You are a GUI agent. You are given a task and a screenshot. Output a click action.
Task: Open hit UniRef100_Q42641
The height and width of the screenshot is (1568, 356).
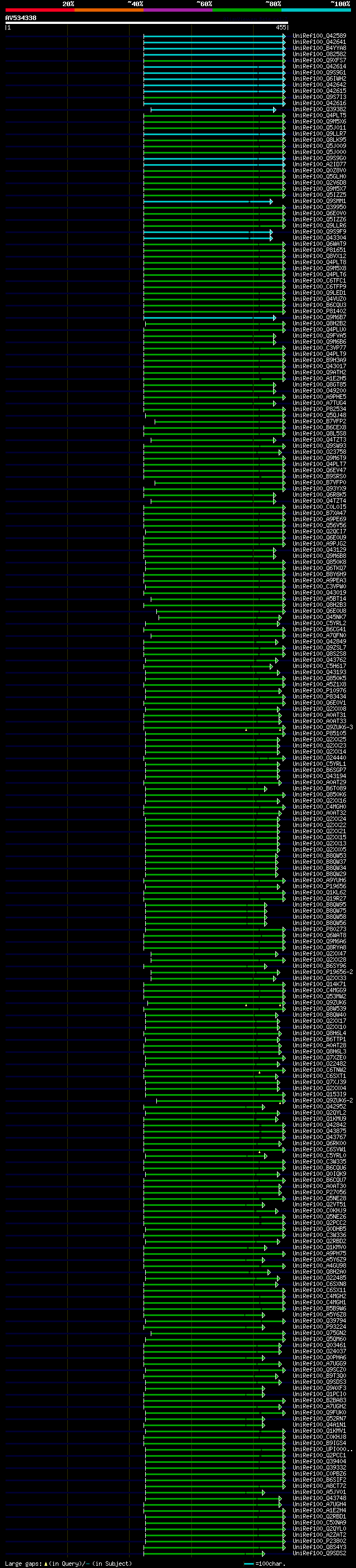click(319, 42)
